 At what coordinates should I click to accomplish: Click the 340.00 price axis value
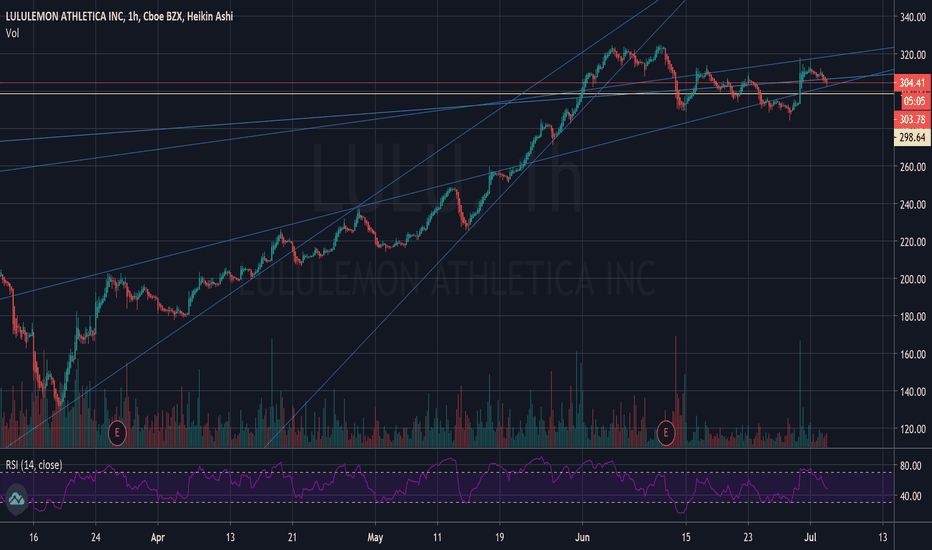coord(912,17)
